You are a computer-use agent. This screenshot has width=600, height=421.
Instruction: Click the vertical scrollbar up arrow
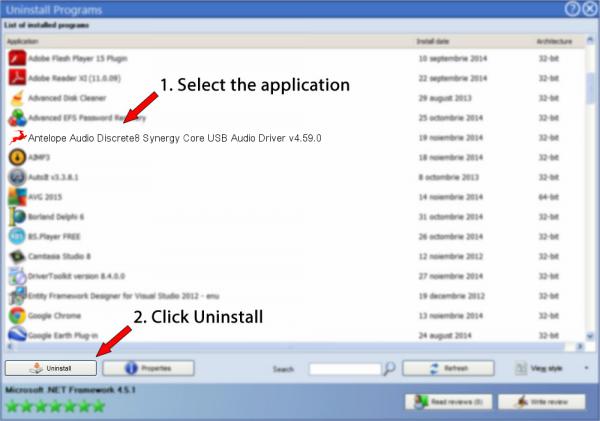590,40
